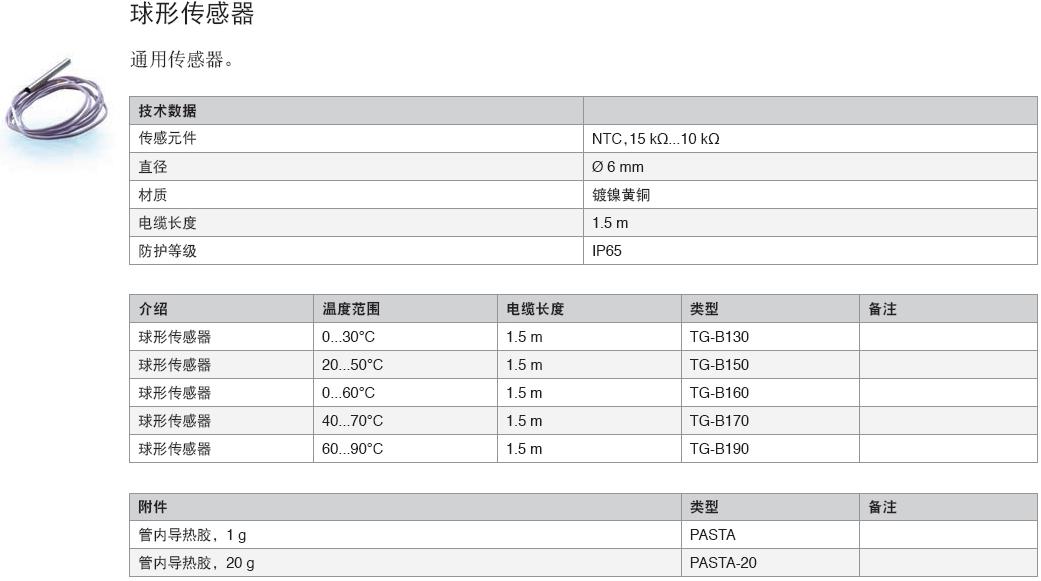Click the 温度范围 column header
Image resolution: width=1041 pixels, height=581 pixels.
tap(351, 309)
